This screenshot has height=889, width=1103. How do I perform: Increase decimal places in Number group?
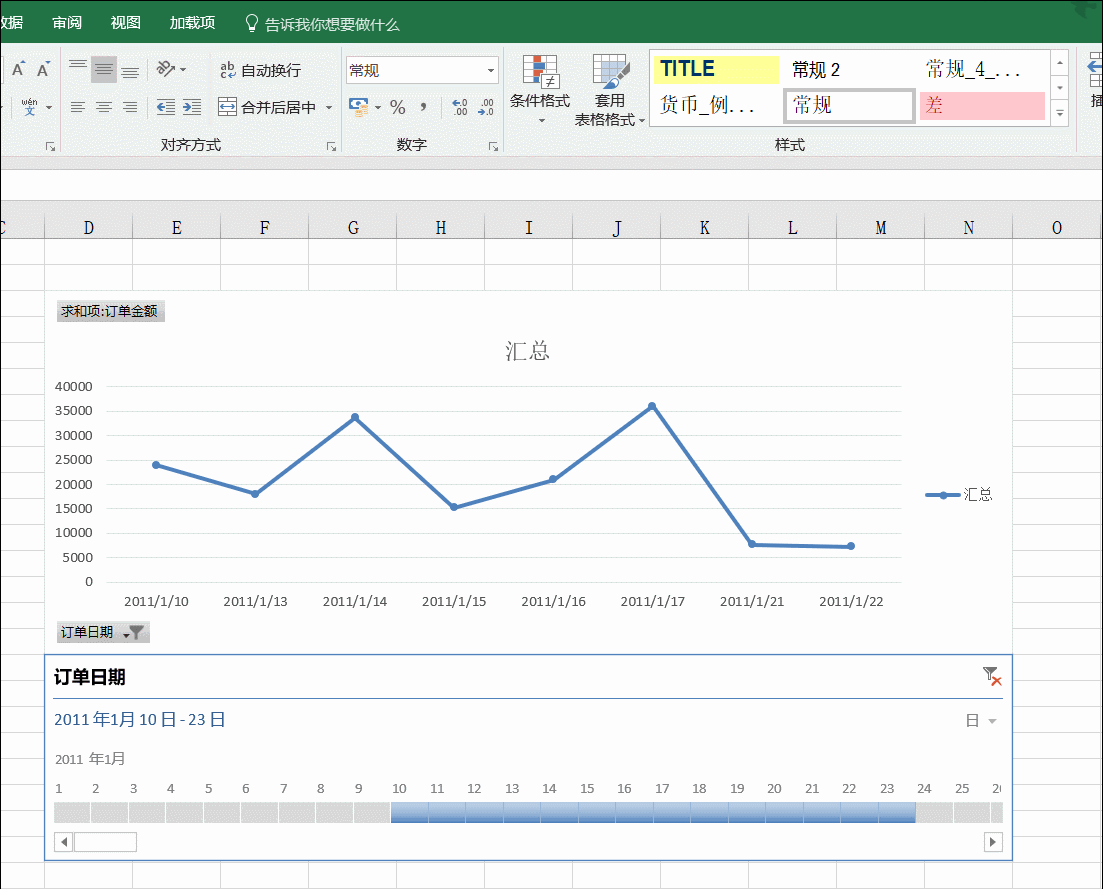coord(460,107)
